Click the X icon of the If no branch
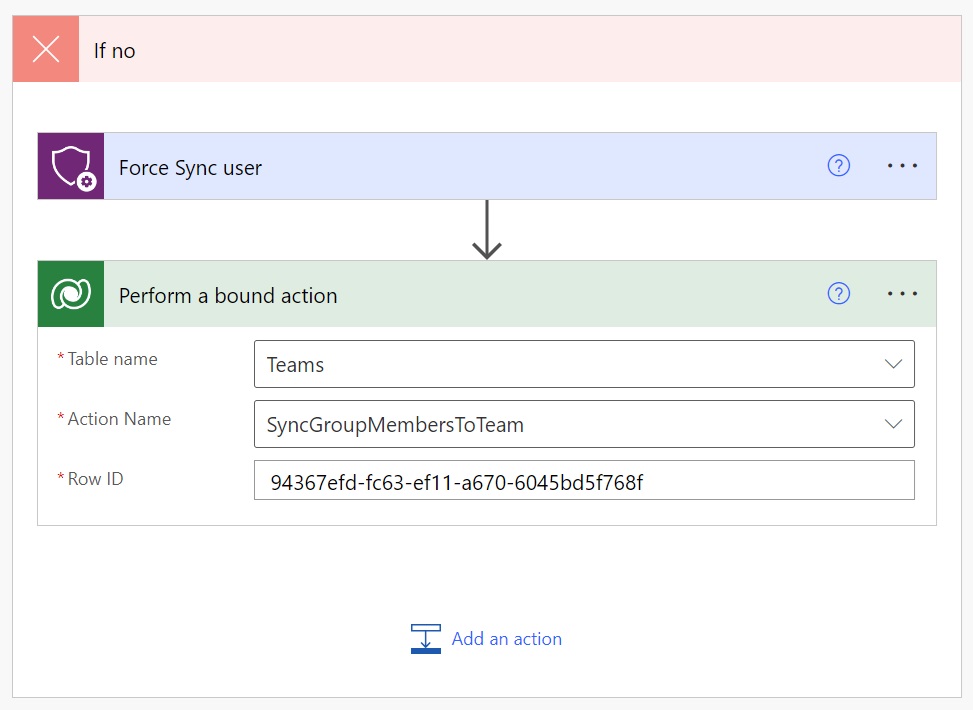The height and width of the screenshot is (710, 973). 46,49
